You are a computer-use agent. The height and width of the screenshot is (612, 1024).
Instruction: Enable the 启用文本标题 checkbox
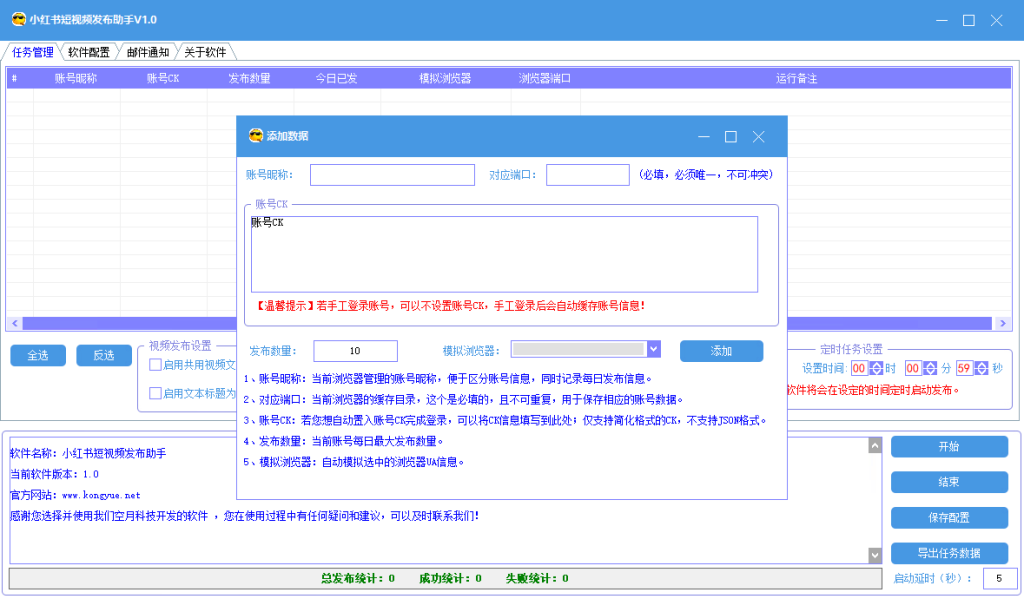point(155,393)
